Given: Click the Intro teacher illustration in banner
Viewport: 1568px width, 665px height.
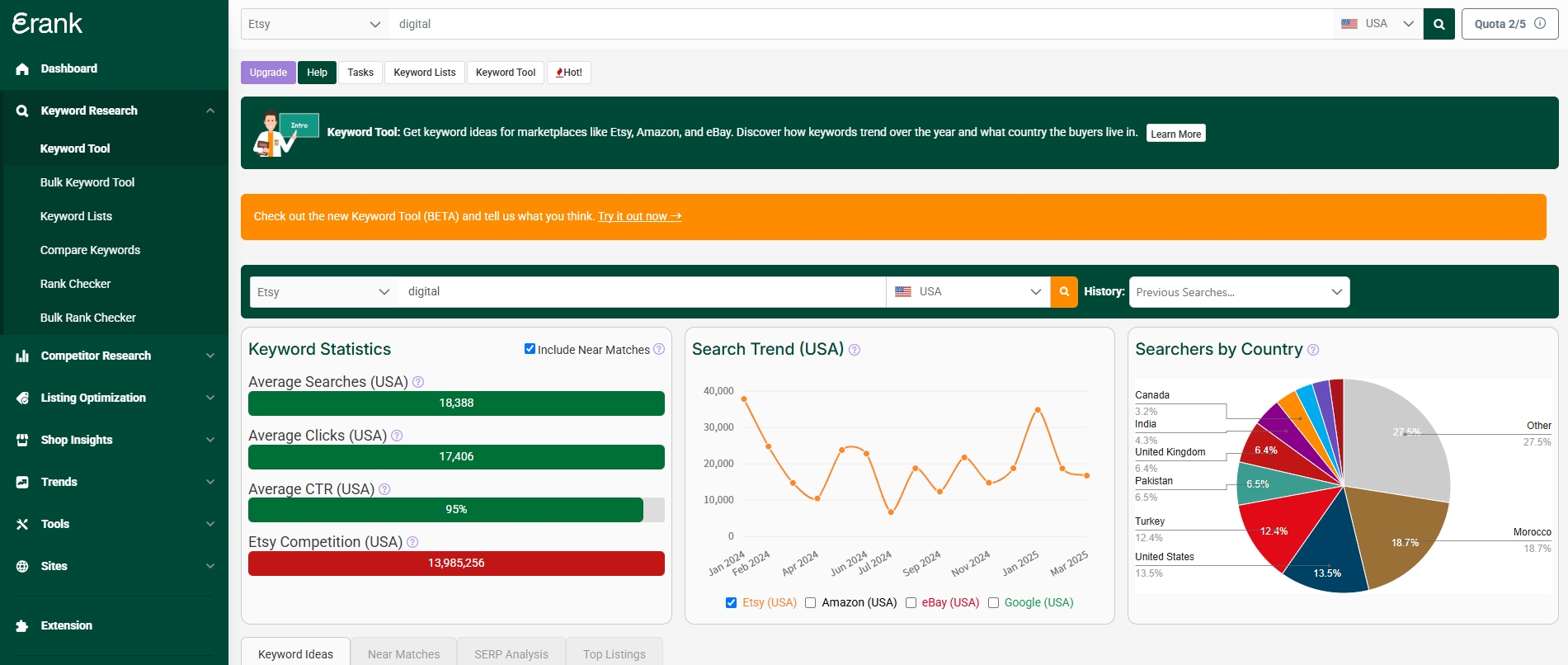Looking at the screenshot, I should pyautogui.click(x=285, y=133).
